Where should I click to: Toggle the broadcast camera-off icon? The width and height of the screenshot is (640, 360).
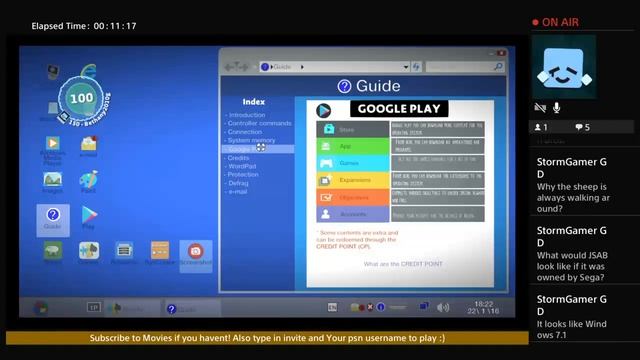[540, 107]
